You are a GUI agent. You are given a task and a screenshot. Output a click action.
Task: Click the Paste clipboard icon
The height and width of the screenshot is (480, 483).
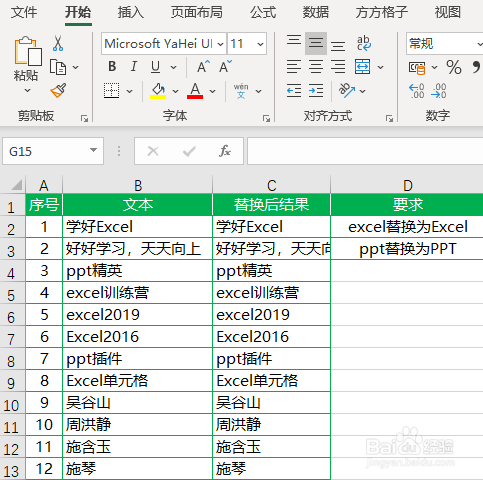pyautogui.click(x=28, y=51)
